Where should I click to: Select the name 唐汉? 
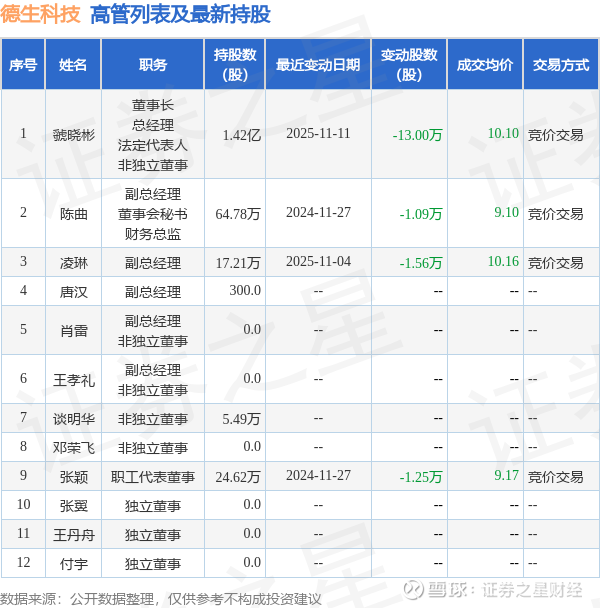73,292
